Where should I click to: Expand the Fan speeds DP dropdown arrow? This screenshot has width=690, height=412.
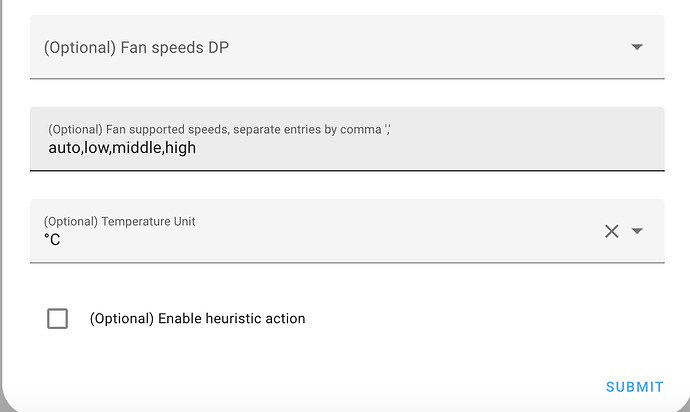(637, 47)
